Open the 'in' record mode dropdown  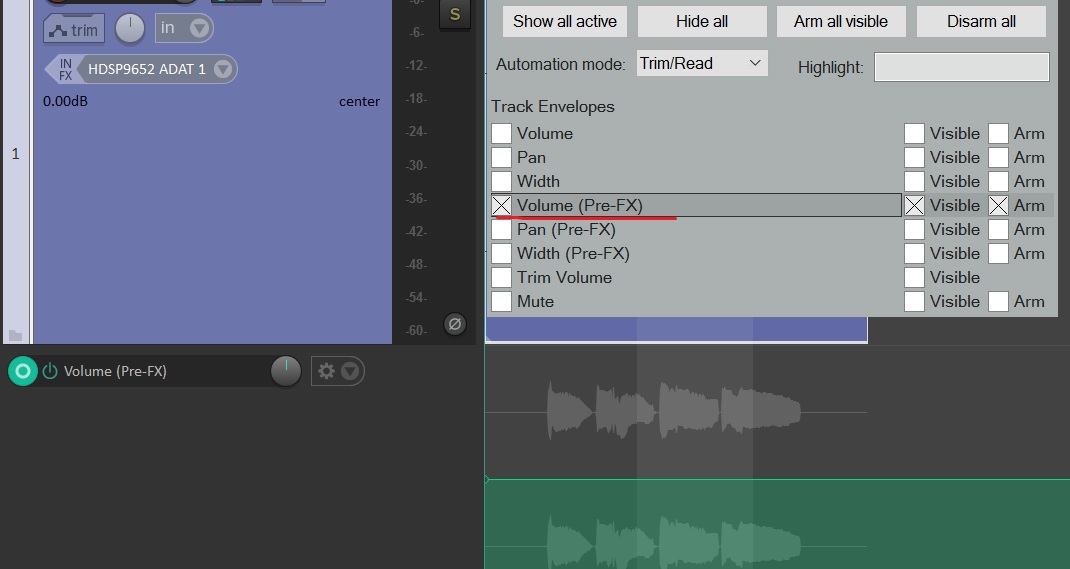(x=184, y=28)
